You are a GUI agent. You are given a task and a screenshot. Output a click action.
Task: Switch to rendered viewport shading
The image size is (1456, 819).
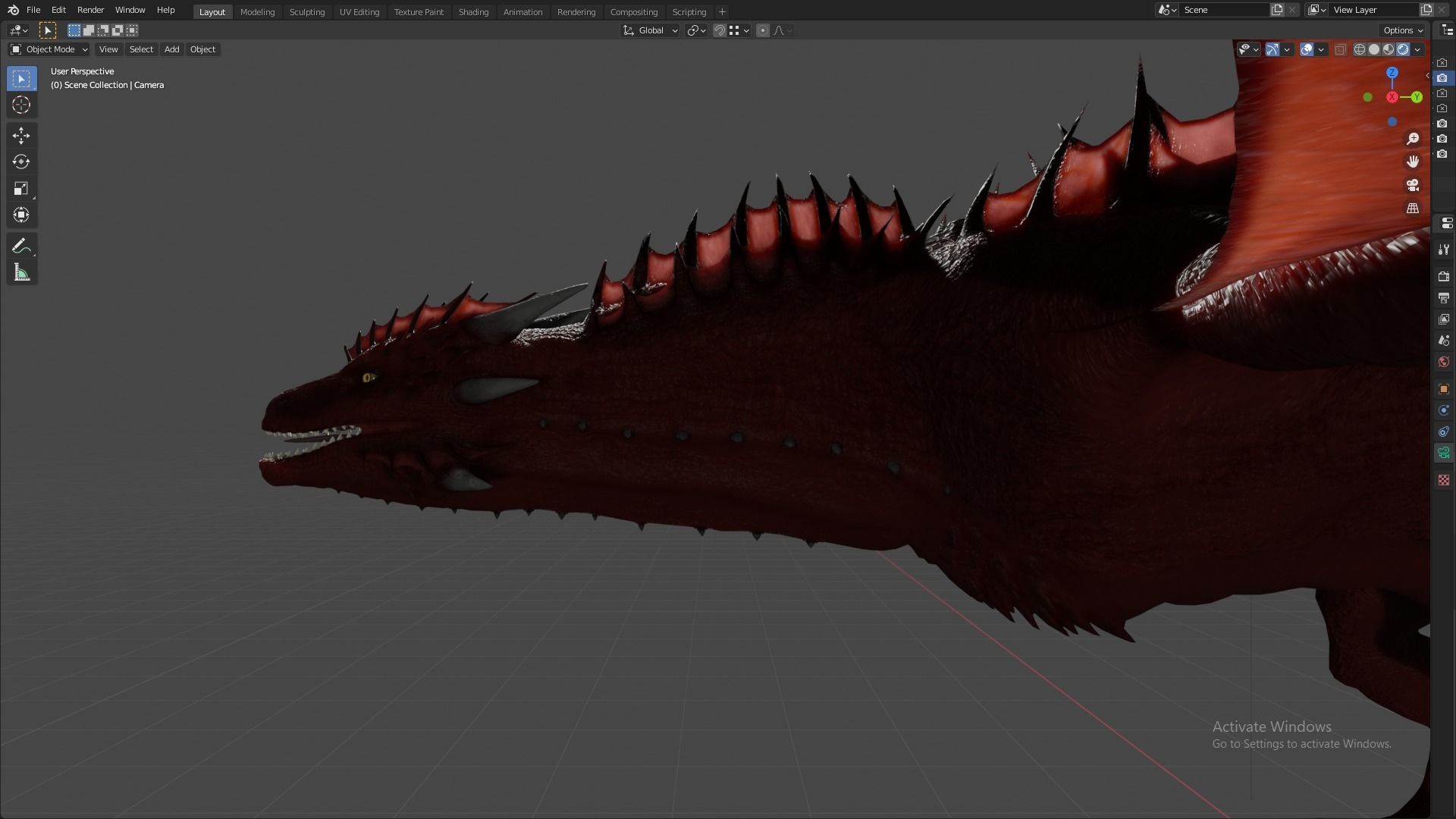point(1403,49)
